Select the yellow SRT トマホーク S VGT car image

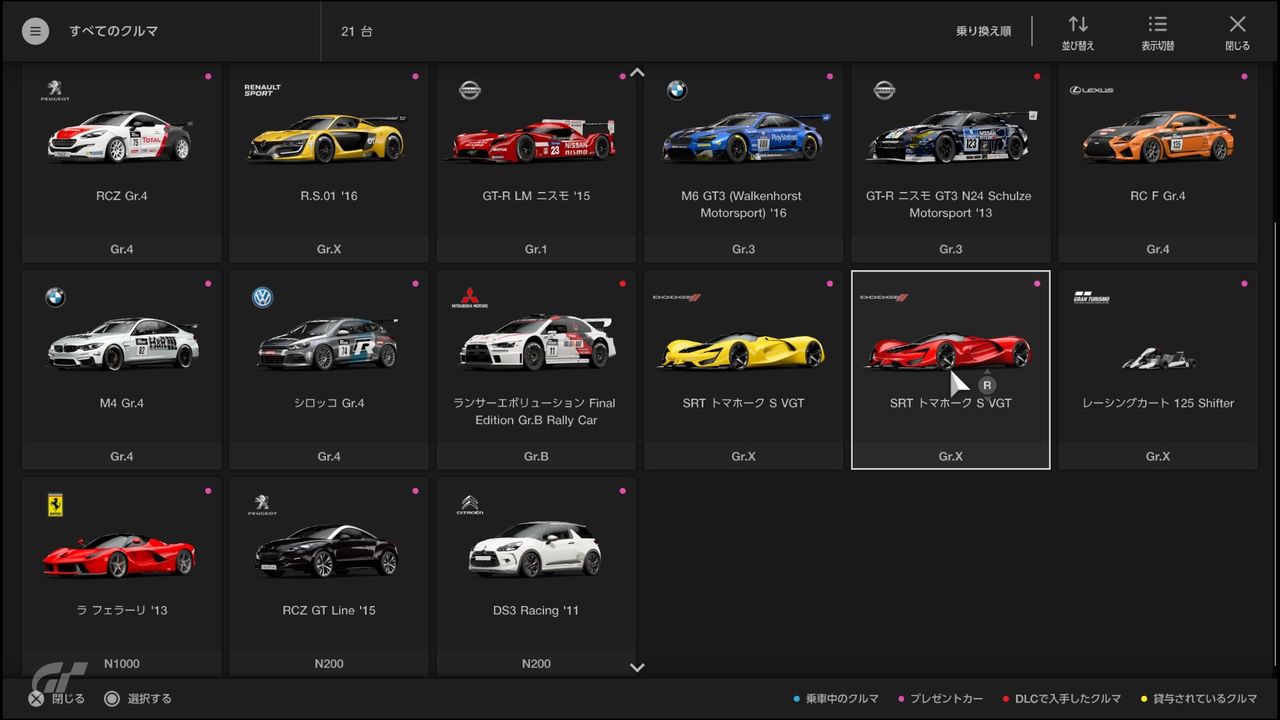click(x=742, y=352)
